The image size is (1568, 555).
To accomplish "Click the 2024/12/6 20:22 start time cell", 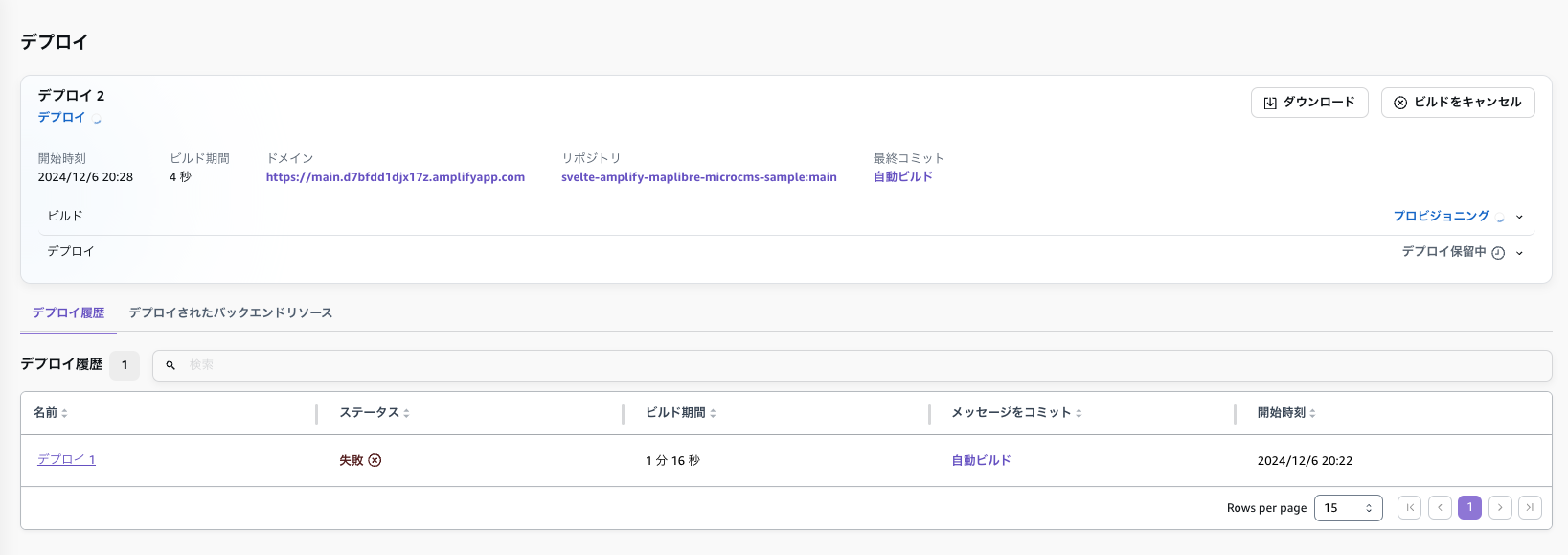I will click(x=1305, y=461).
